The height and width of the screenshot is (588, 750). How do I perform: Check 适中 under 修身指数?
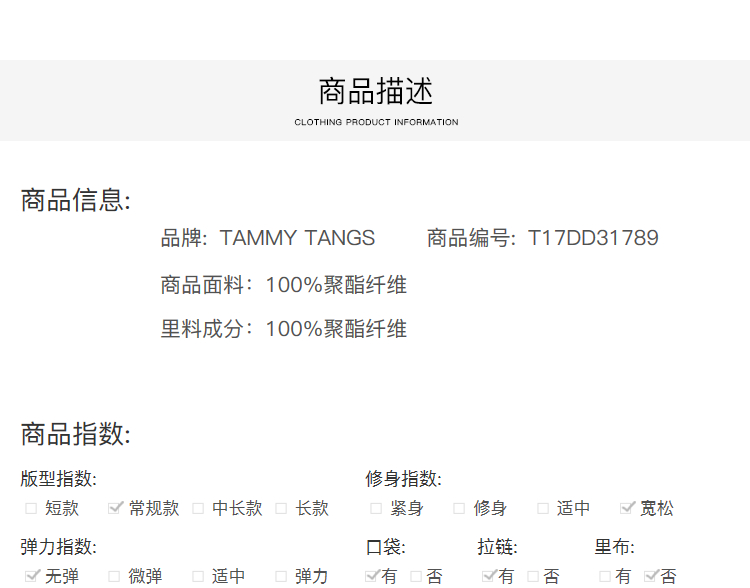point(543,508)
